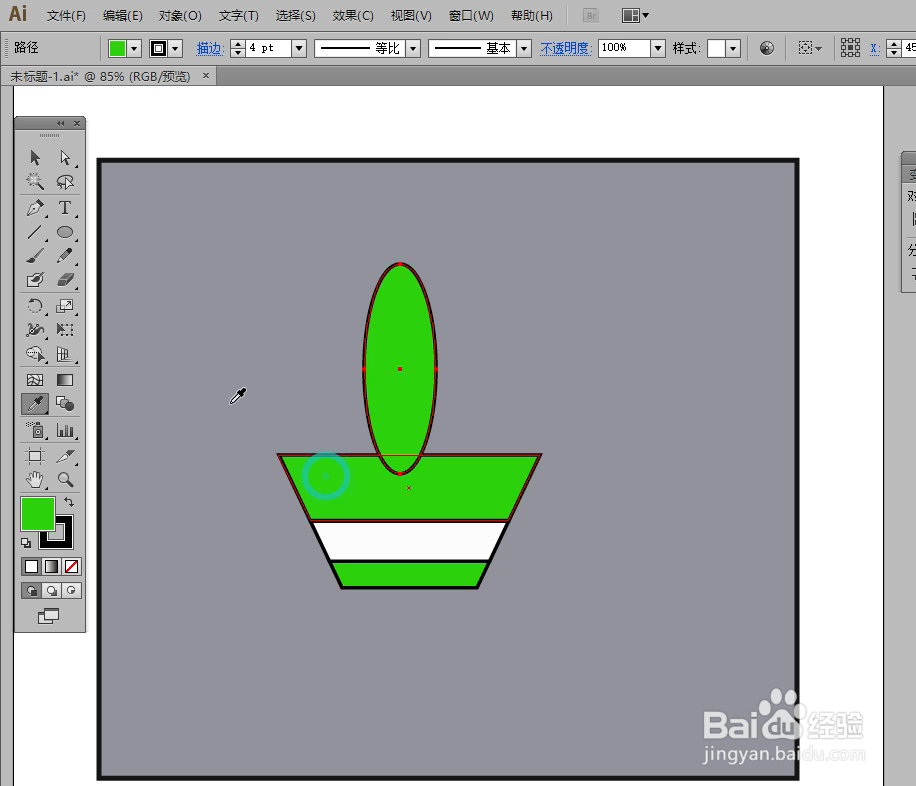Open the 窗口 menu
Screen dimensions: 916x786
click(x=470, y=15)
